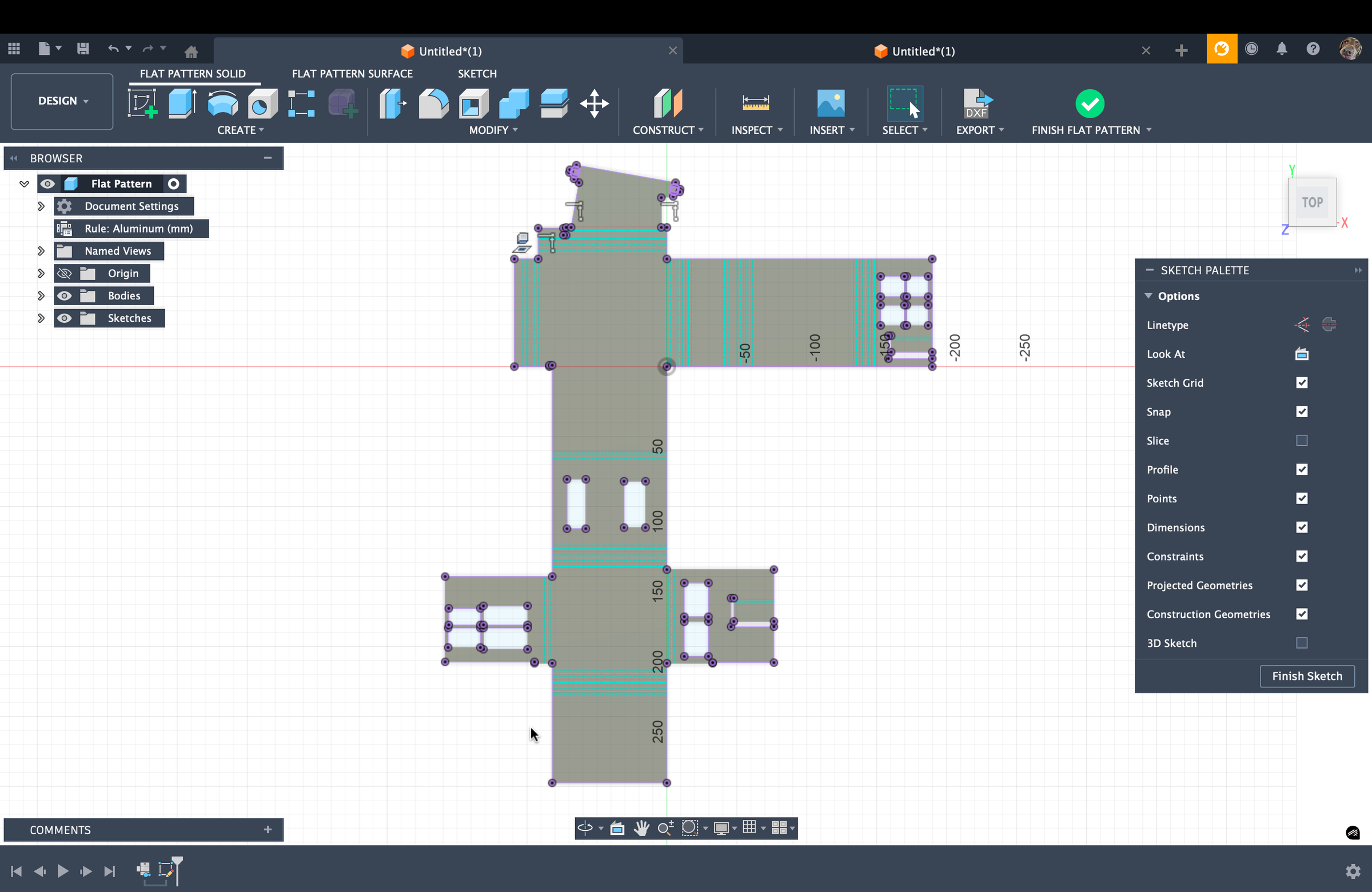Viewport: 1372px width, 892px height.
Task: Open the SKETCH ribbon tab
Action: 477,73
